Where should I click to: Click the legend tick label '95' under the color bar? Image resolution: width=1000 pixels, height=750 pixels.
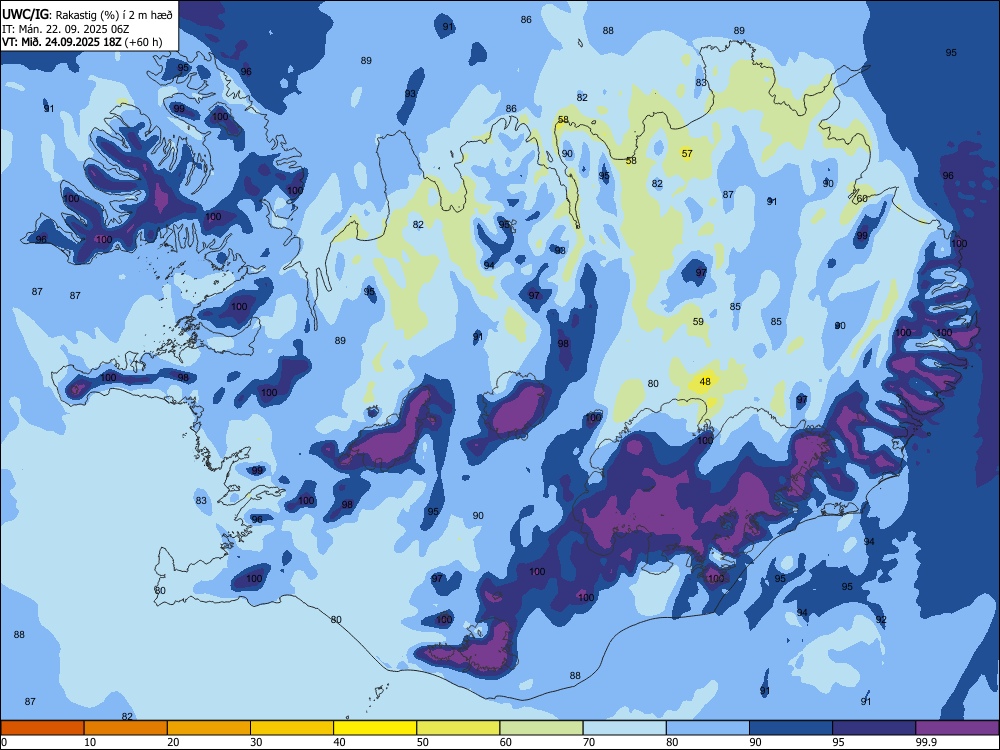839,742
